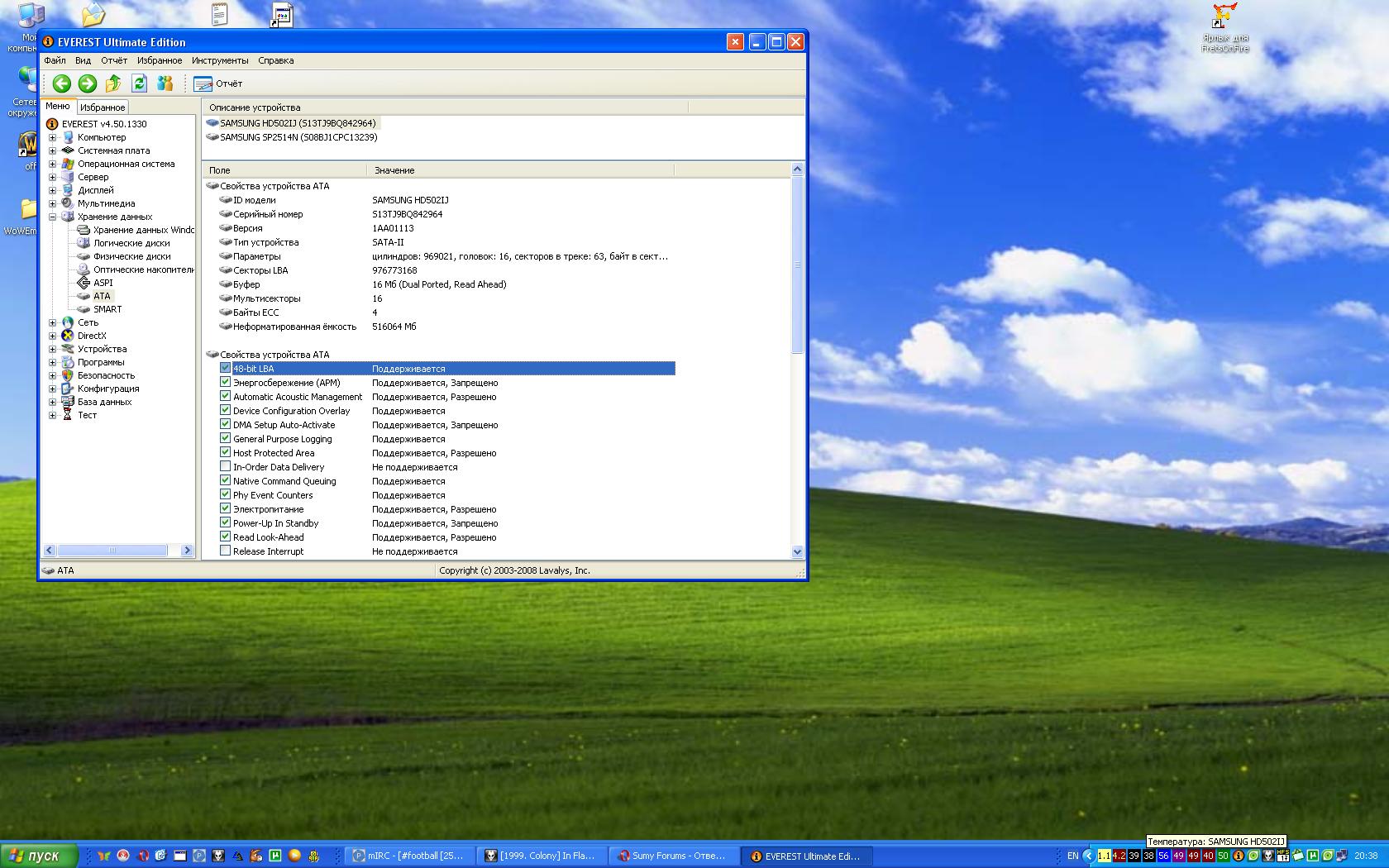Expand the Компьютер tree node
Image resolution: width=1389 pixels, height=868 pixels.
[x=53, y=137]
